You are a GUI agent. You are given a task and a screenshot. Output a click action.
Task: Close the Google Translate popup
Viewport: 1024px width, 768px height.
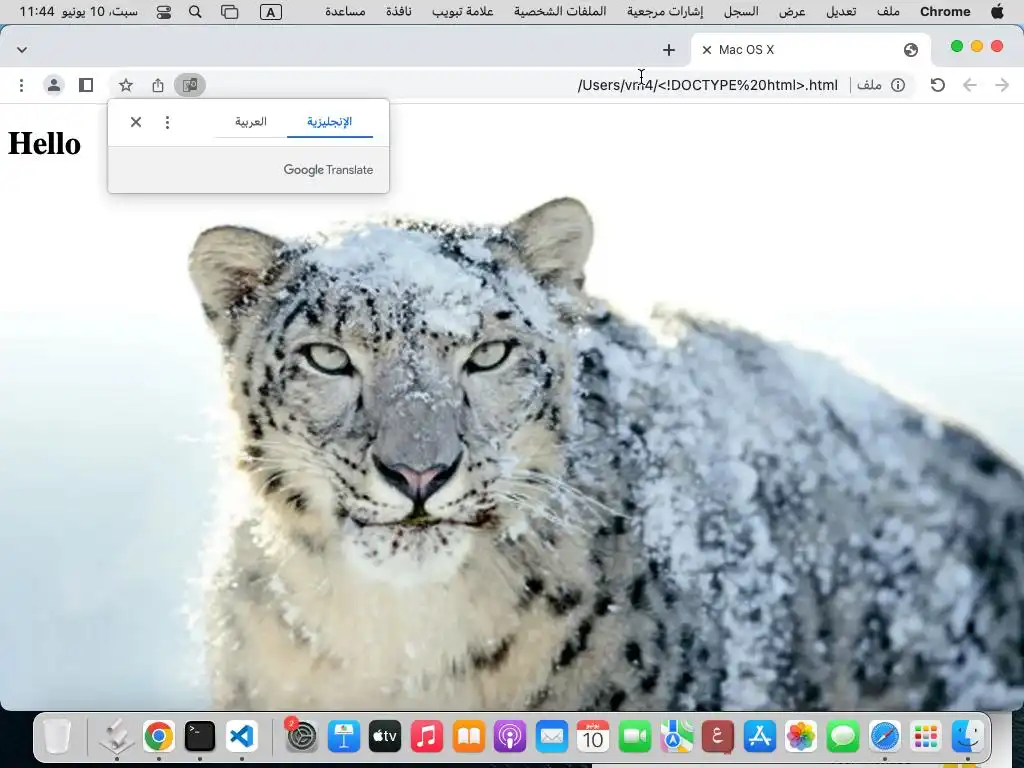(x=136, y=122)
